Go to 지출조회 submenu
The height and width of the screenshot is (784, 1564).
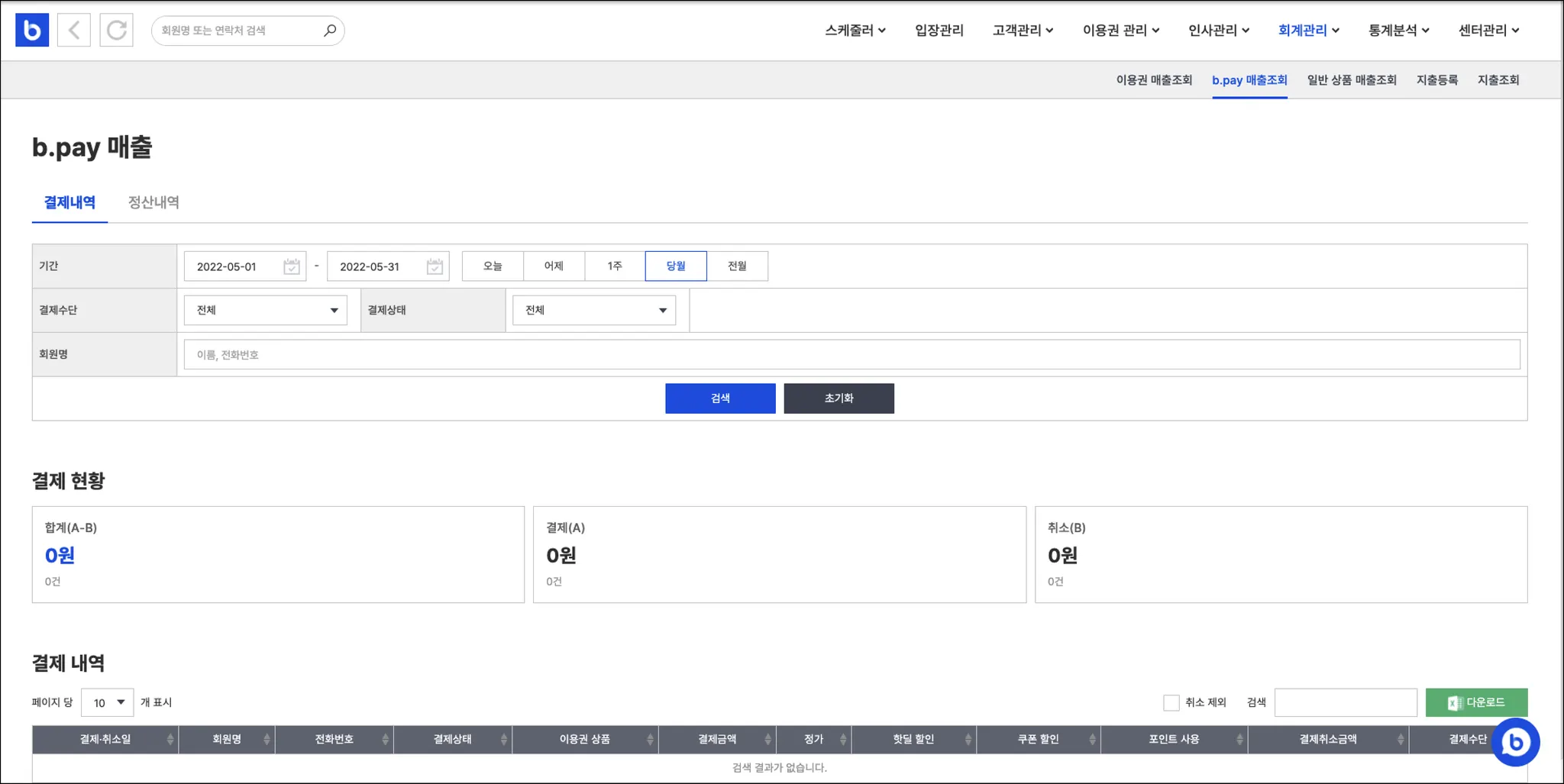pos(1498,80)
